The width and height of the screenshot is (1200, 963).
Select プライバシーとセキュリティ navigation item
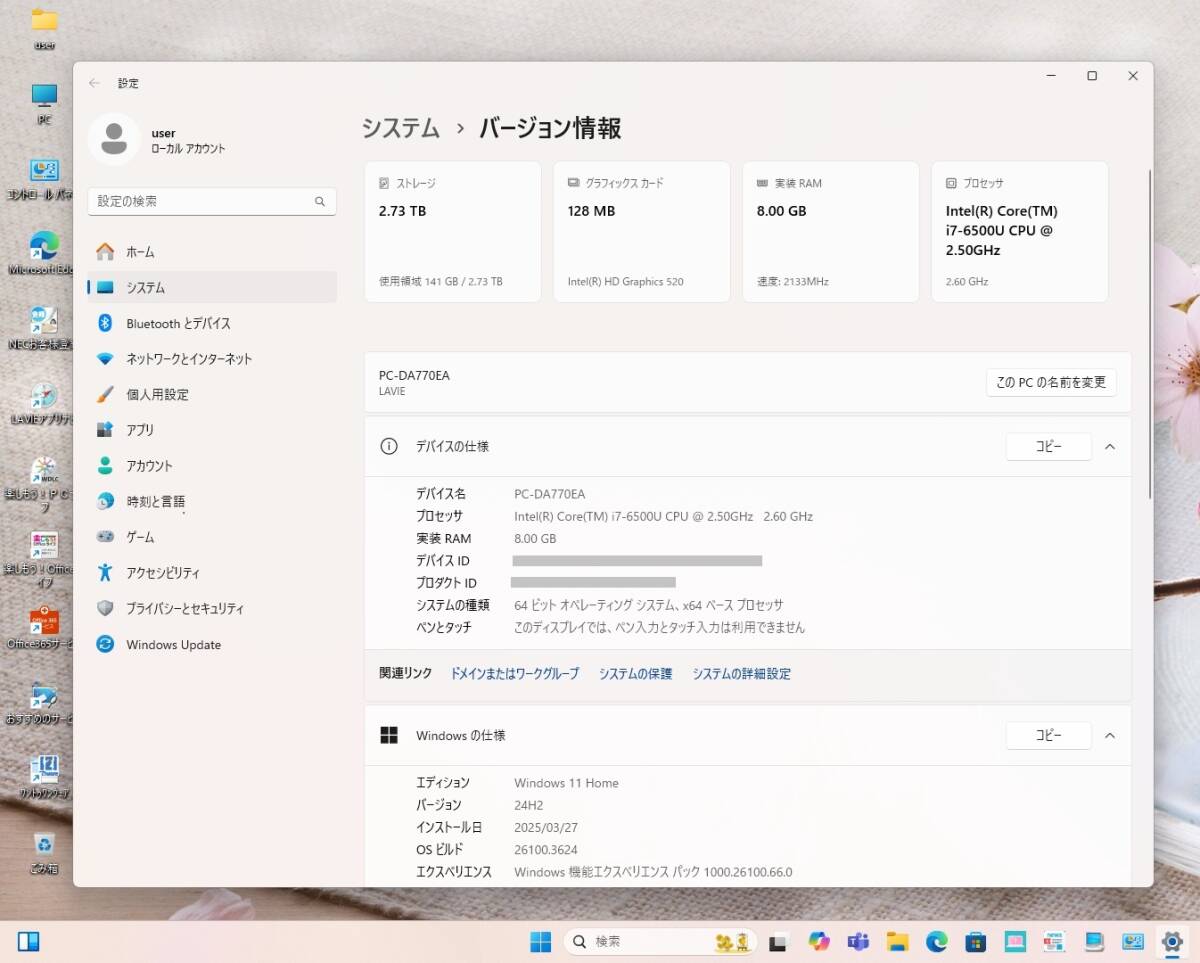[x=212, y=608]
